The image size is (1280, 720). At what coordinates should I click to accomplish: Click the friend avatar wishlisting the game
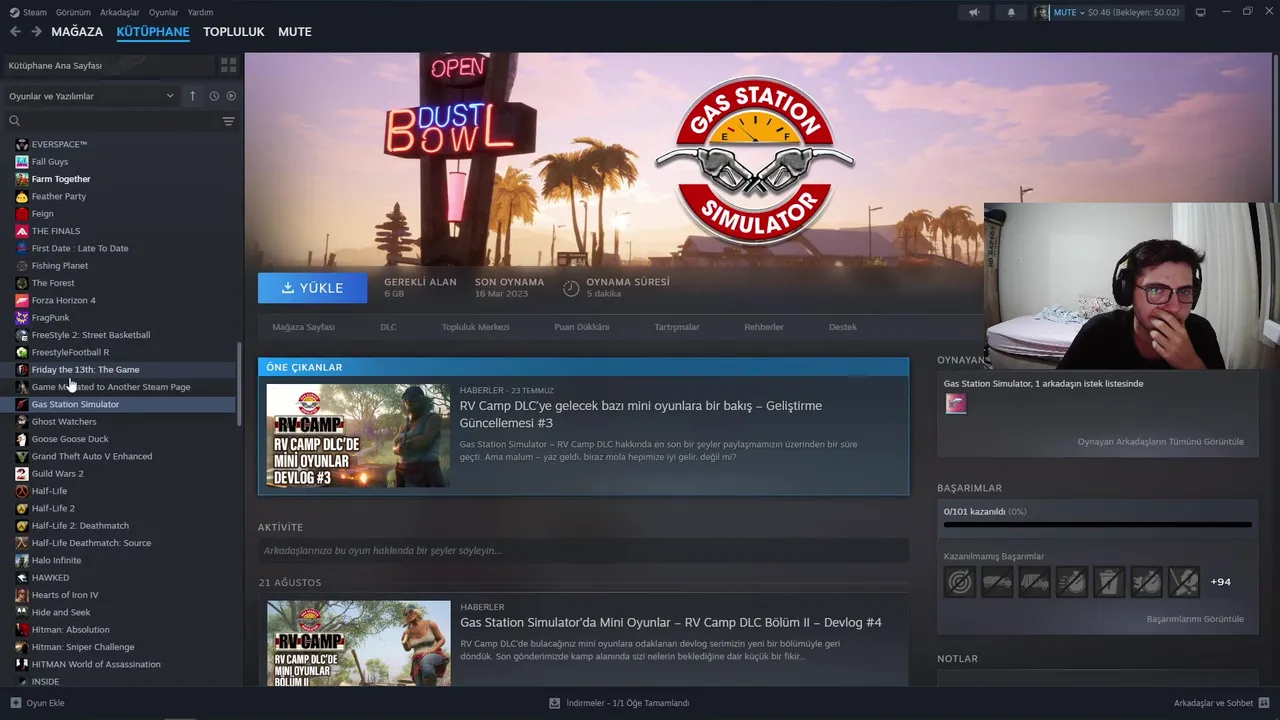point(956,403)
